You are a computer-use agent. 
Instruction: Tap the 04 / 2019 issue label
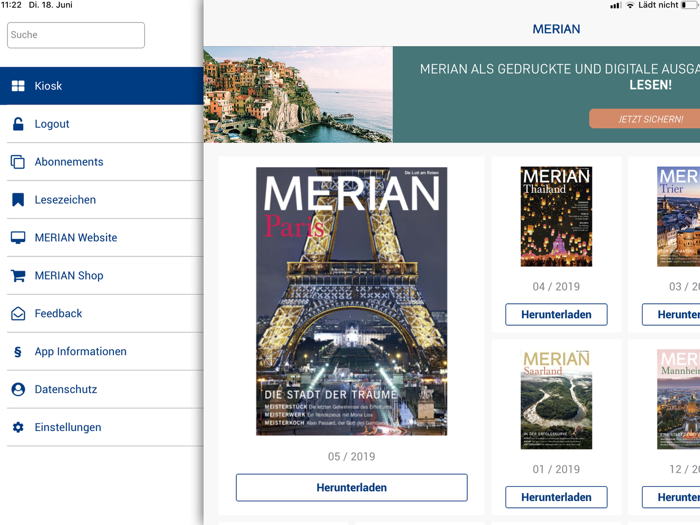[x=556, y=287]
